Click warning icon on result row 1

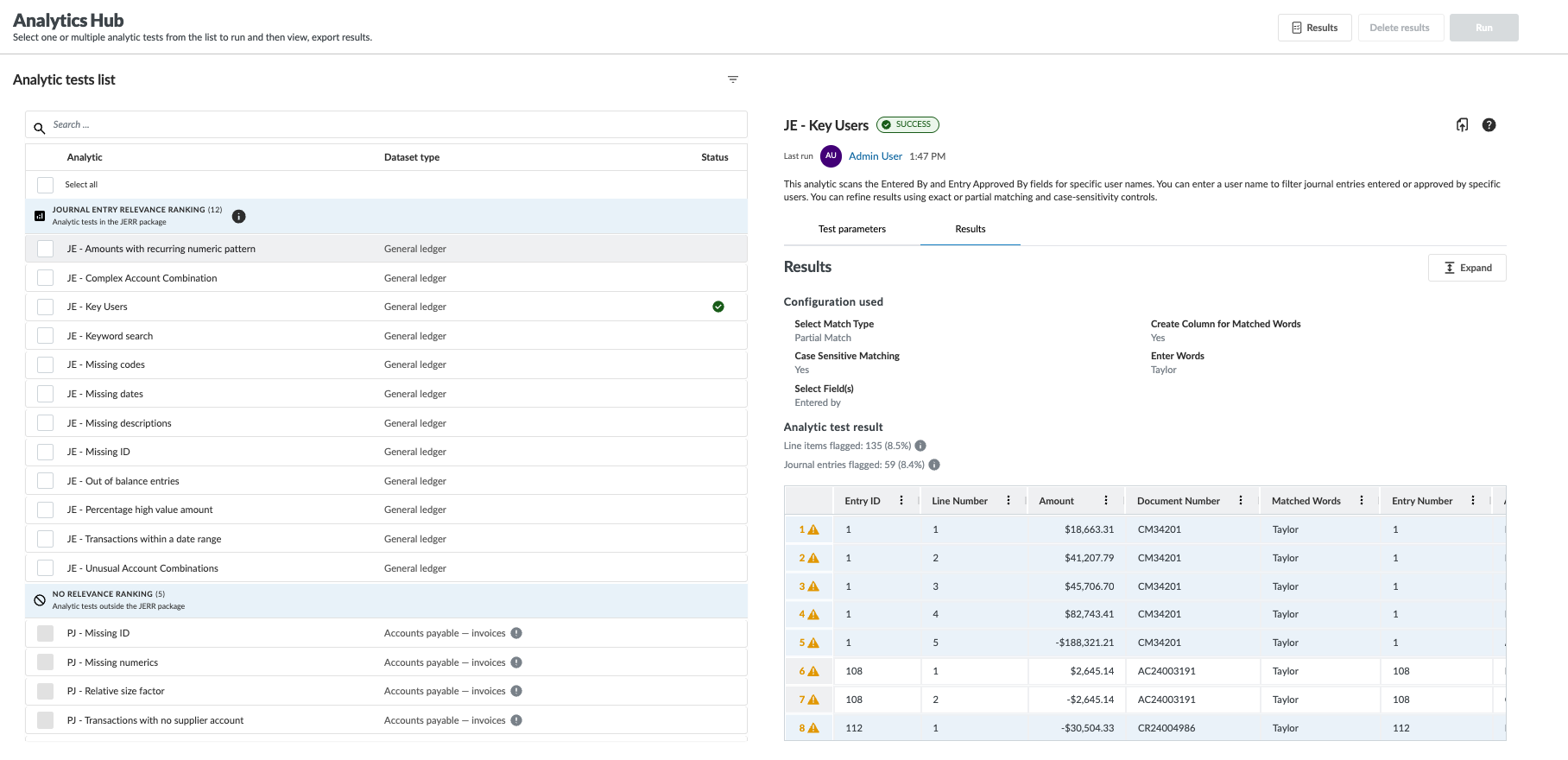[x=813, y=529]
